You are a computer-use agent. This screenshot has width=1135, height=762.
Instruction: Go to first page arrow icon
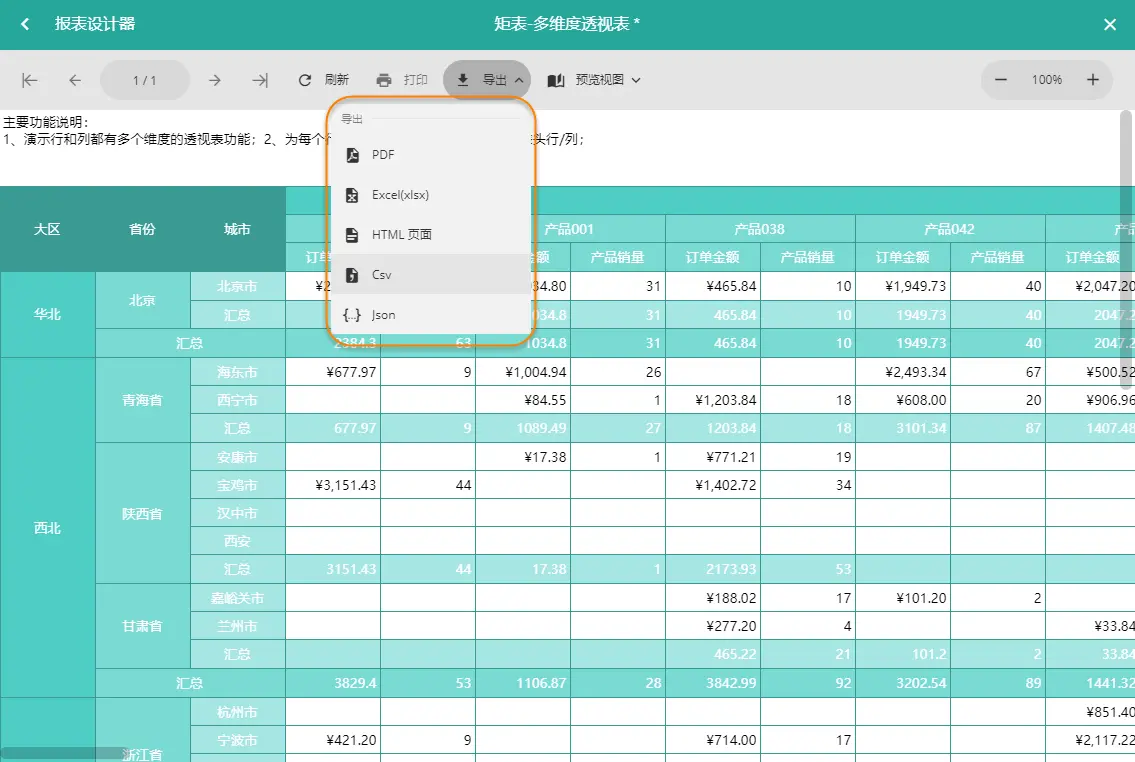30,80
